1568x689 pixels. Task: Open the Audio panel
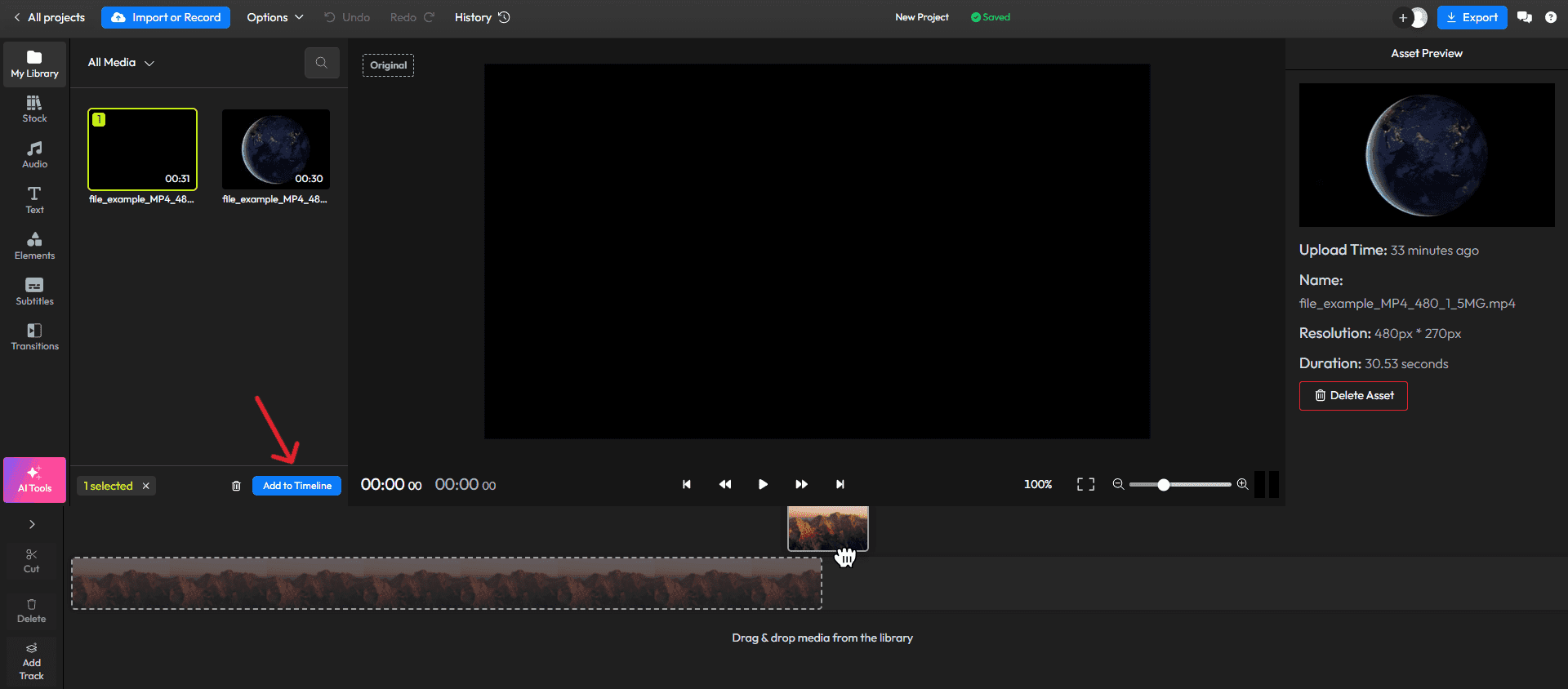[34, 155]
